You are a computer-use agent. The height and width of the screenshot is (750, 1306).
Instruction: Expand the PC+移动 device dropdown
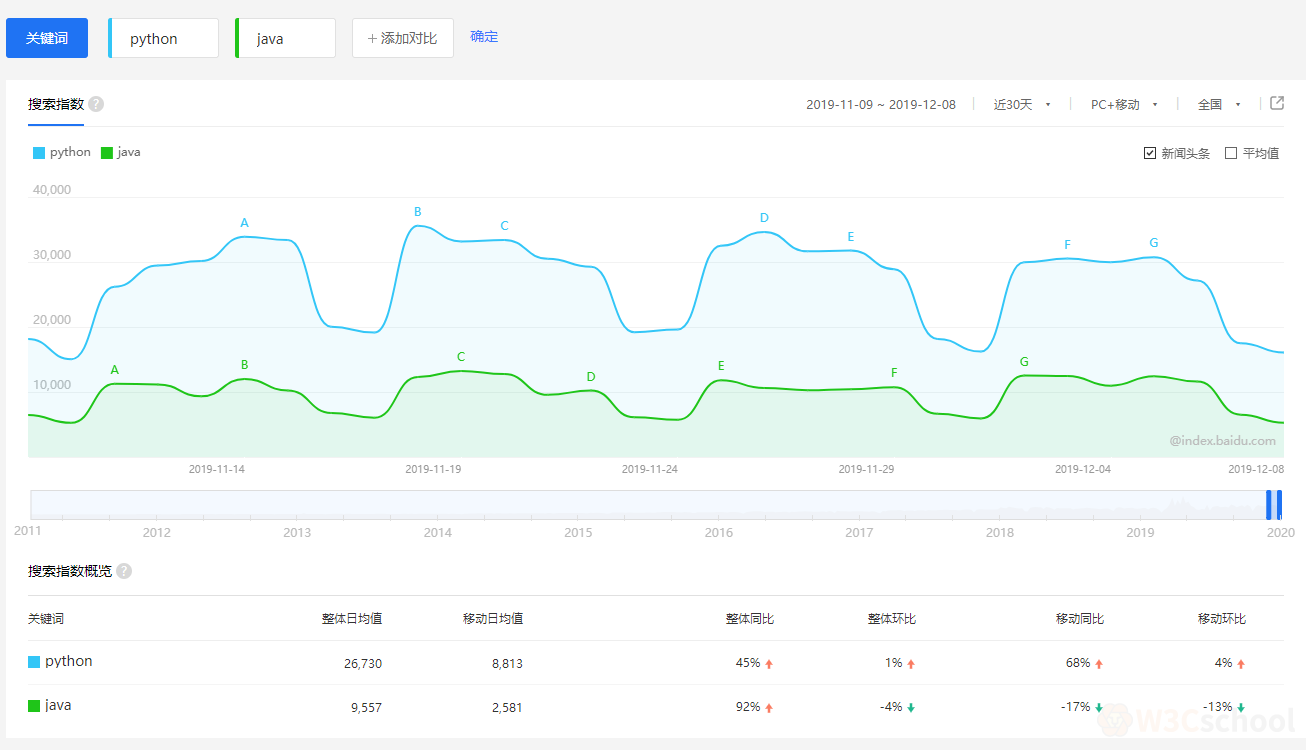point(1121,103)
